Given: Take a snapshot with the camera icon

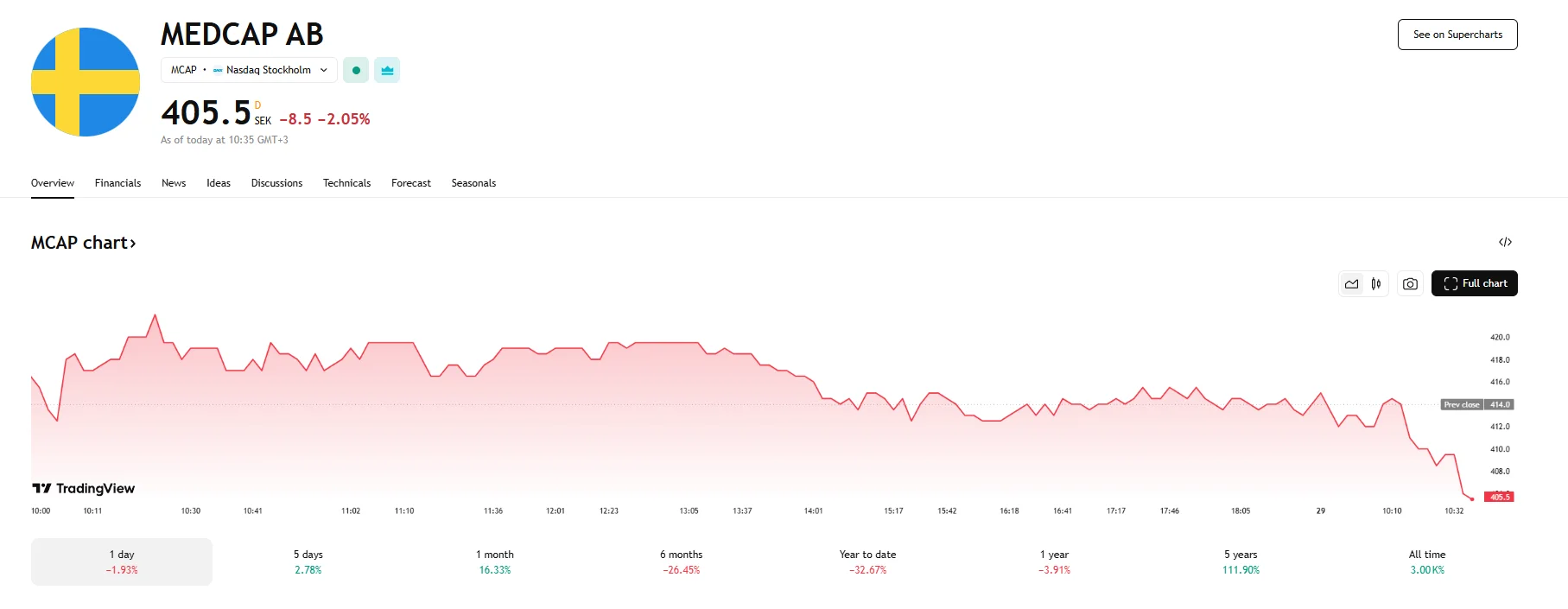Looking at the screenshot, I should [x=1409, y=282].
